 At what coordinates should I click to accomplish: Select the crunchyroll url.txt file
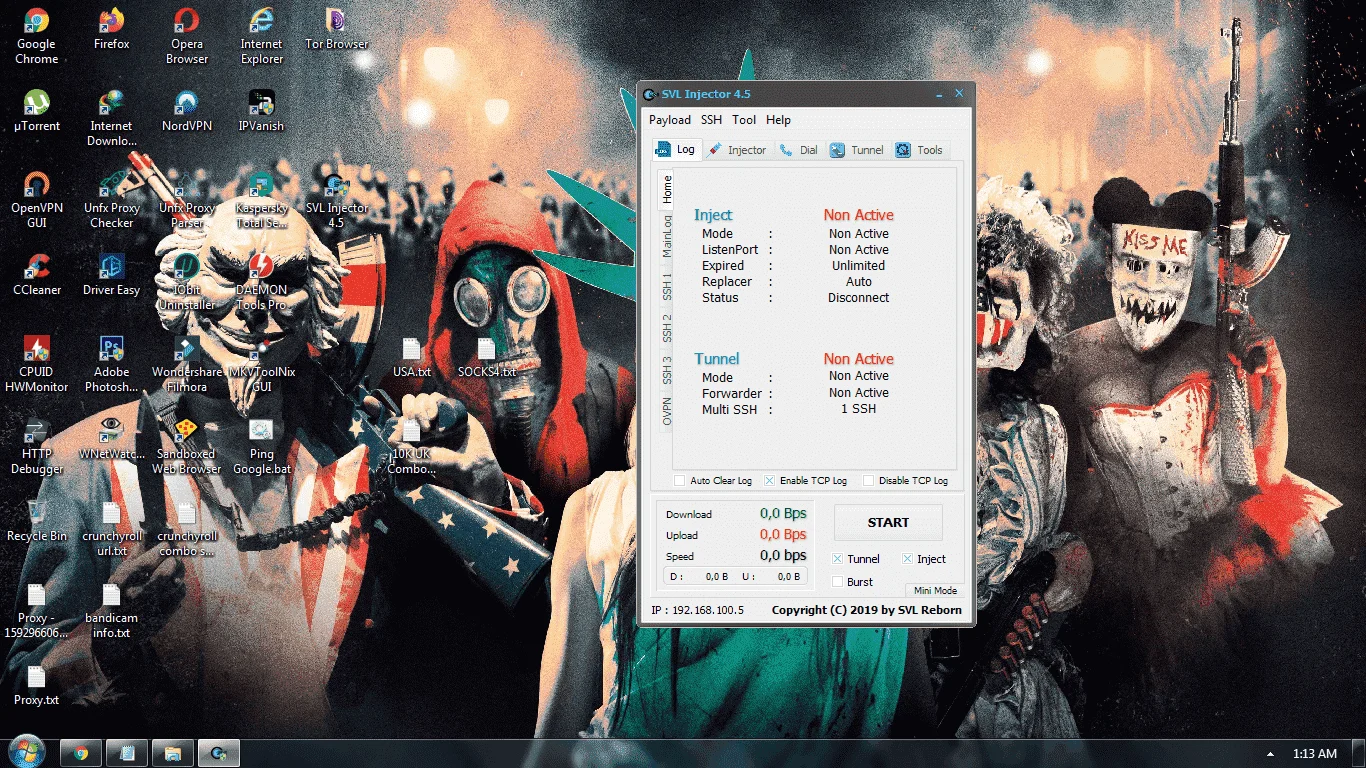pos(111,528)
